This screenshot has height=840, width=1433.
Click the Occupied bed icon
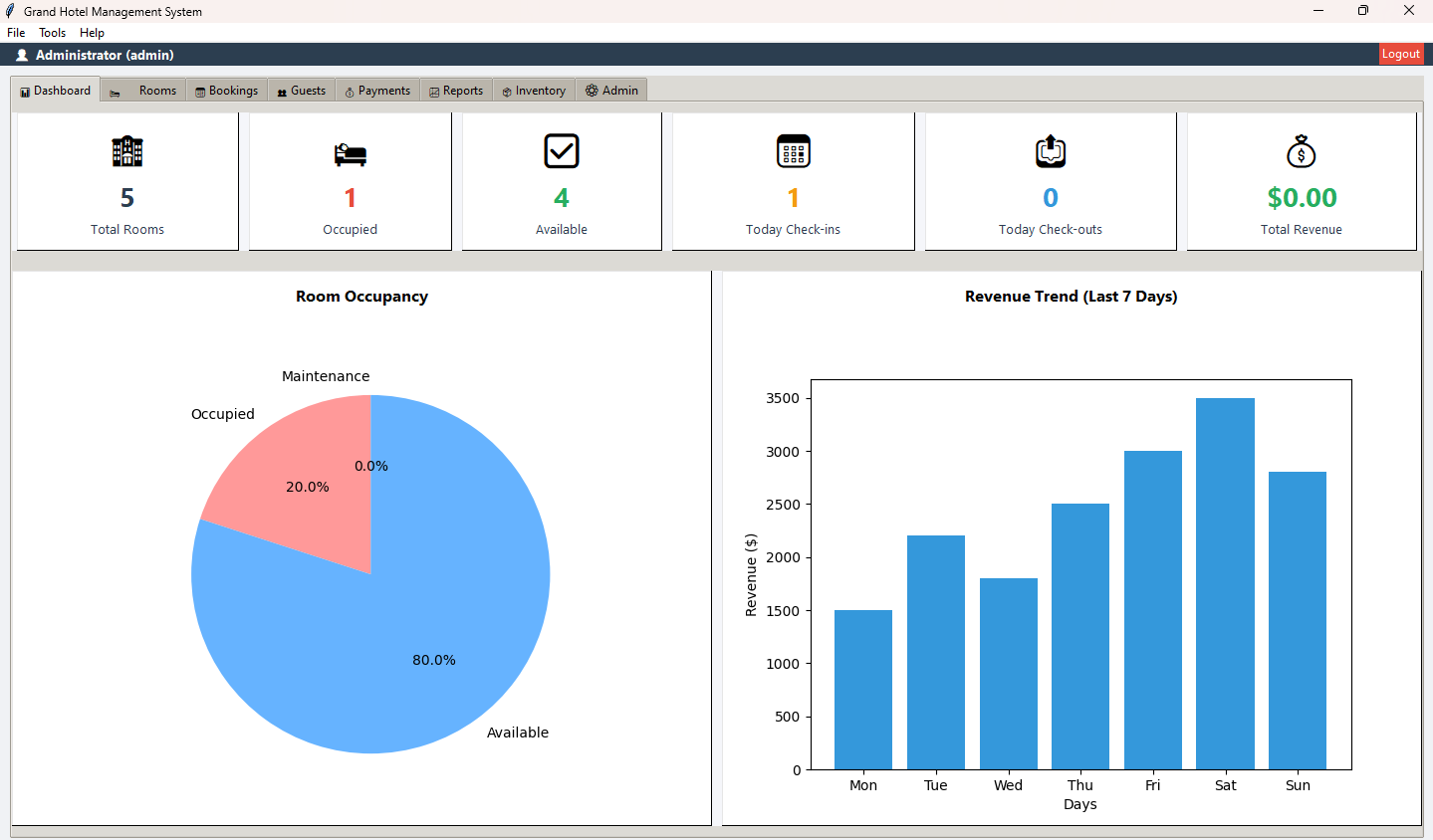[350, 153]
